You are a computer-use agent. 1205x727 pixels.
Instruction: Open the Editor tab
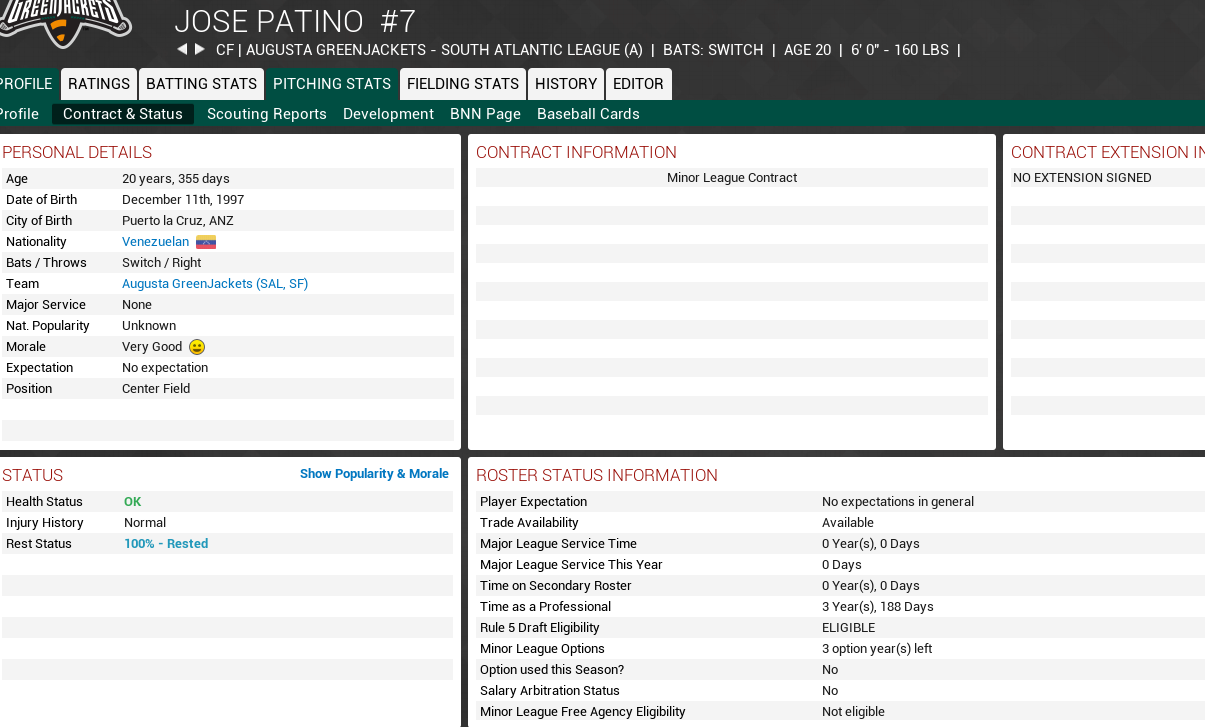638,84
